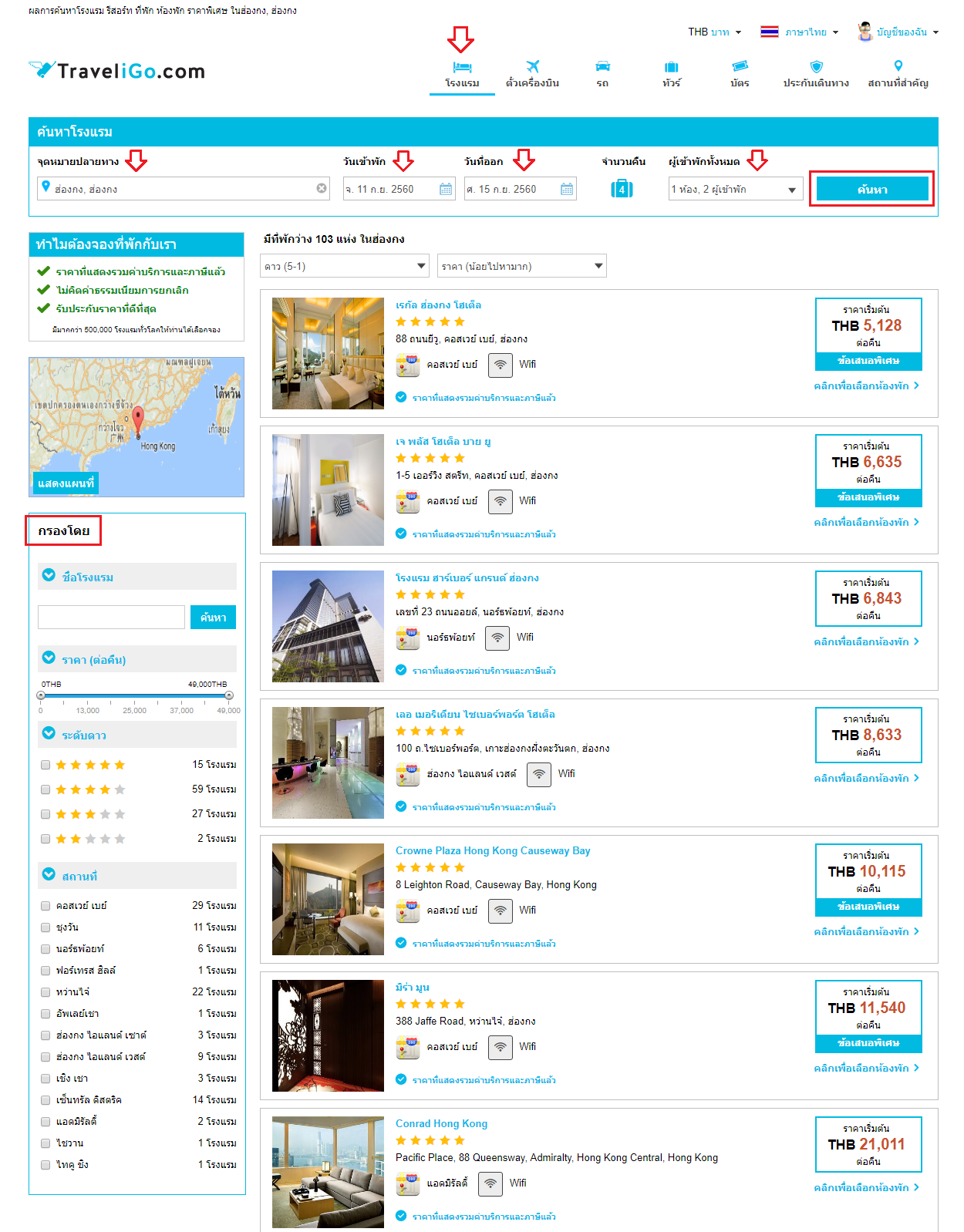Open the THB currency dropdown

[714, 32]
